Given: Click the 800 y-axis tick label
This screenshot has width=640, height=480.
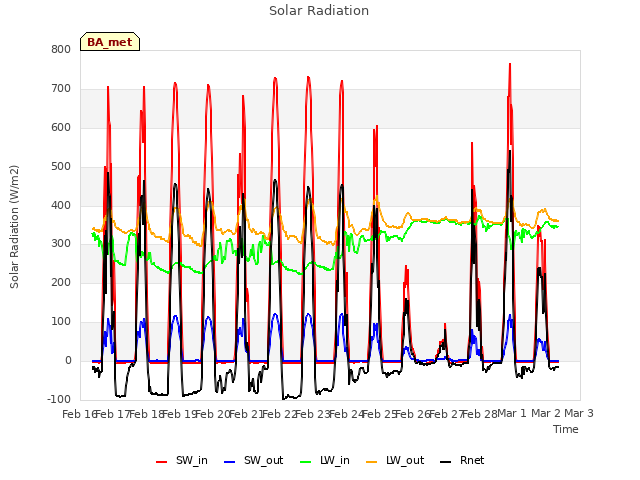Looking at the screenshot, I should pos(61,49).
